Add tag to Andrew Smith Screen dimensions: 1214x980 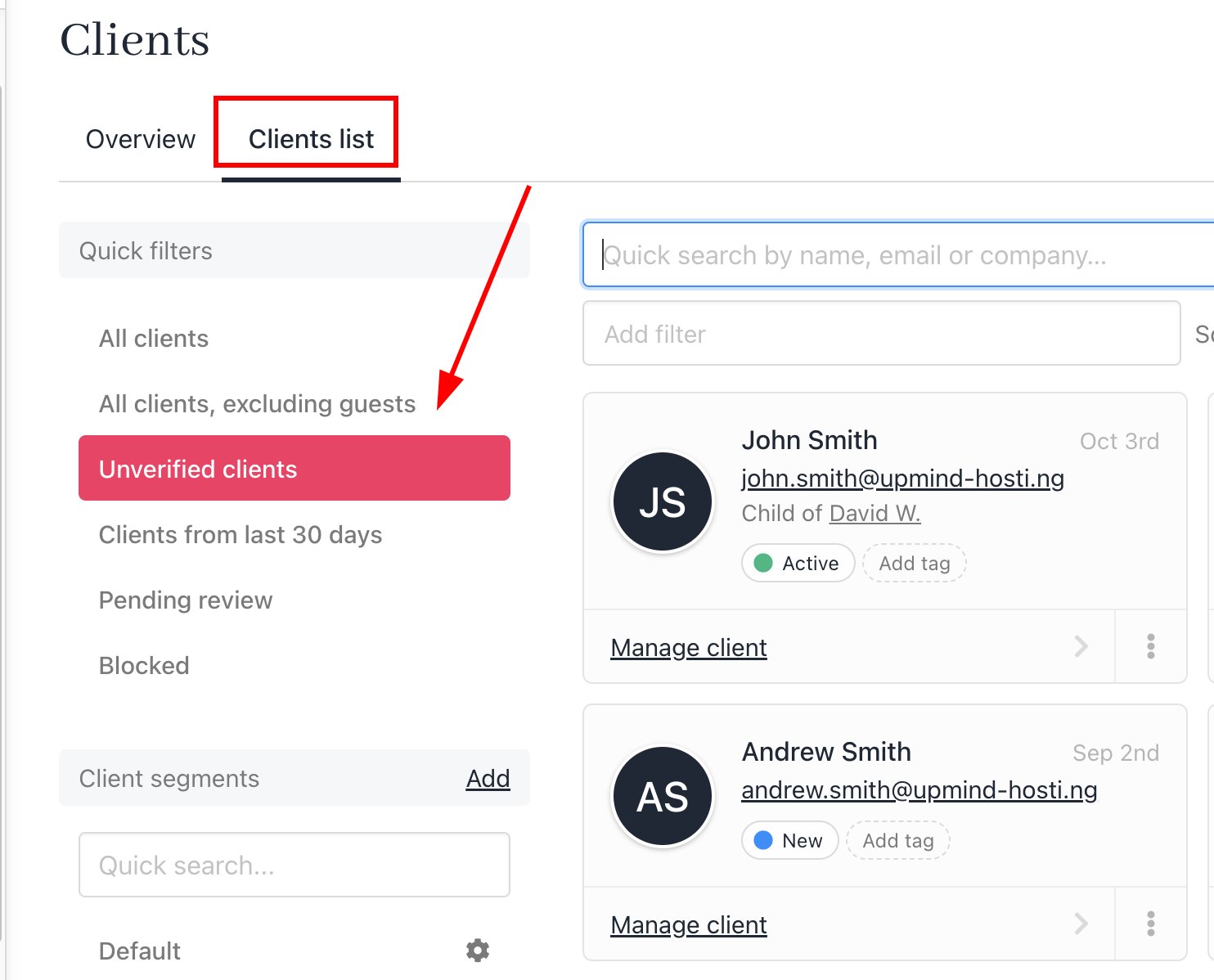coord(898,840)
